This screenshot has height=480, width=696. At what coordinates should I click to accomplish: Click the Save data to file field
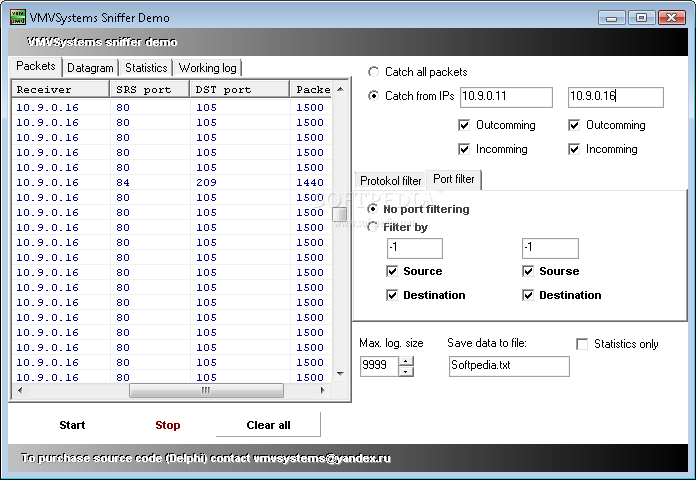509,366
